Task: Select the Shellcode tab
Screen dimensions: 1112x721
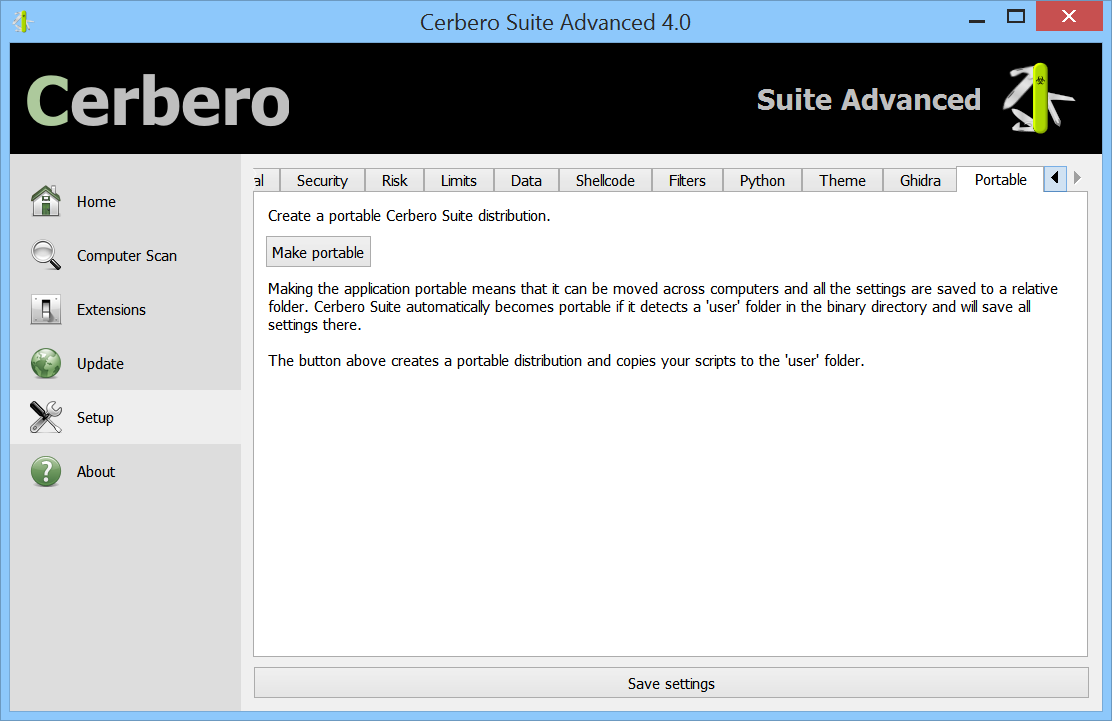Action: point(605,181)
